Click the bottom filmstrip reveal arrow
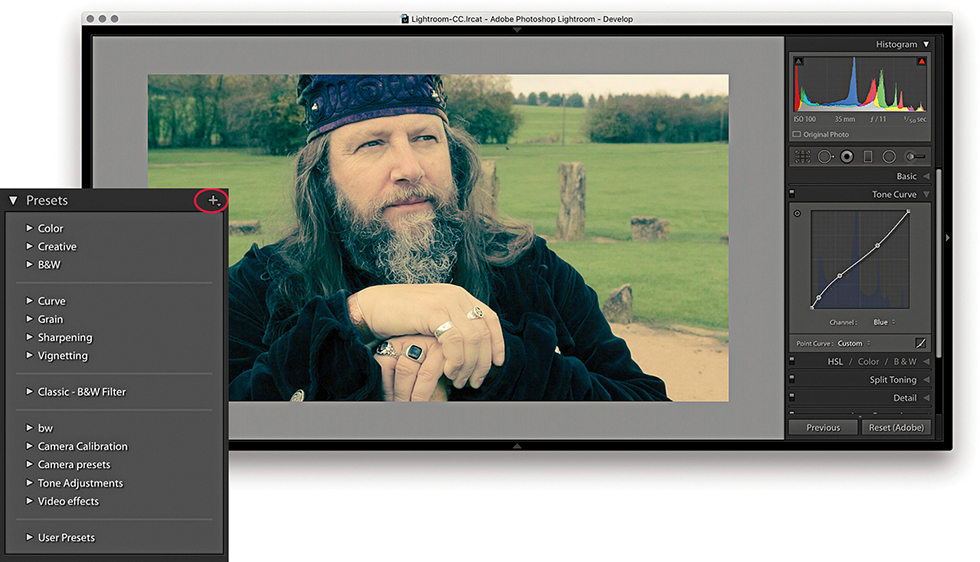 (517, 446)
